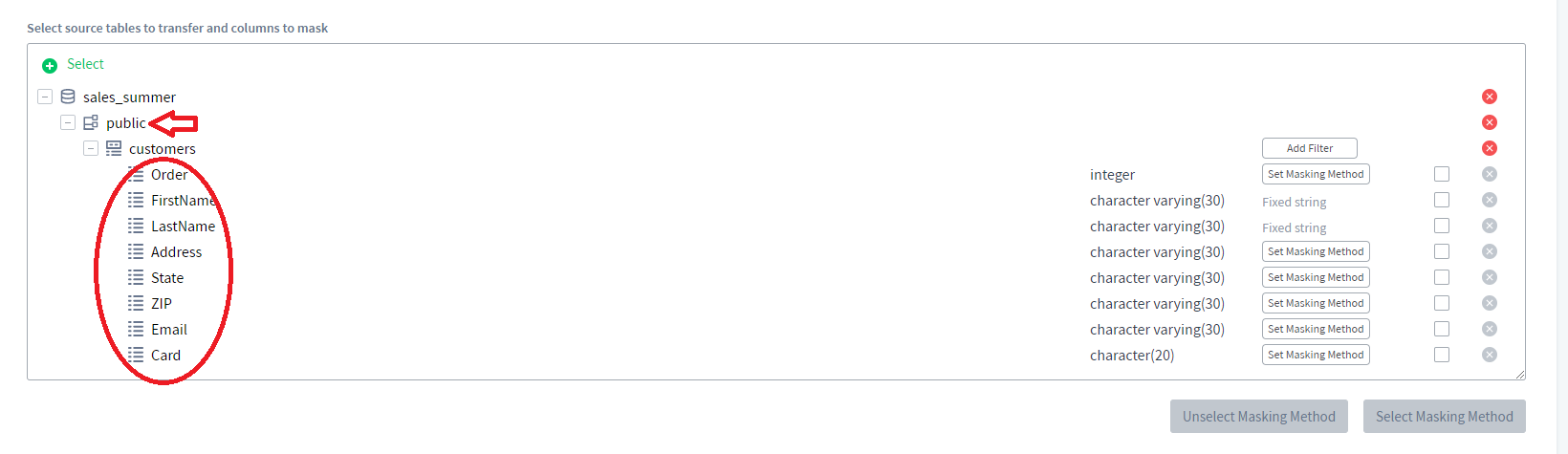Check the box for the Card column

[x=1442, y=355]
